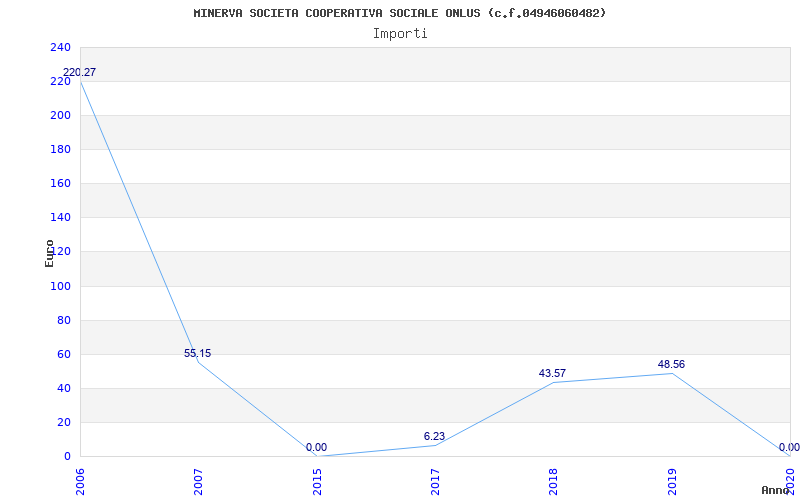Click the 2006 x-axis year label

(80, 482)
